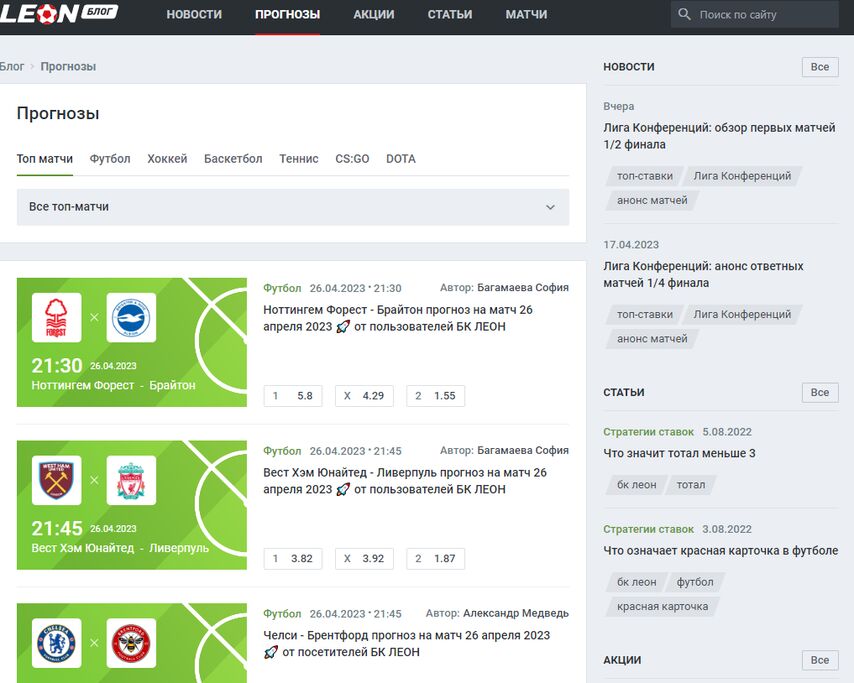854x683 pixels.
Task: Open the Nottingham Forest - Brighton forecast article
Action: tap(398, 318)
